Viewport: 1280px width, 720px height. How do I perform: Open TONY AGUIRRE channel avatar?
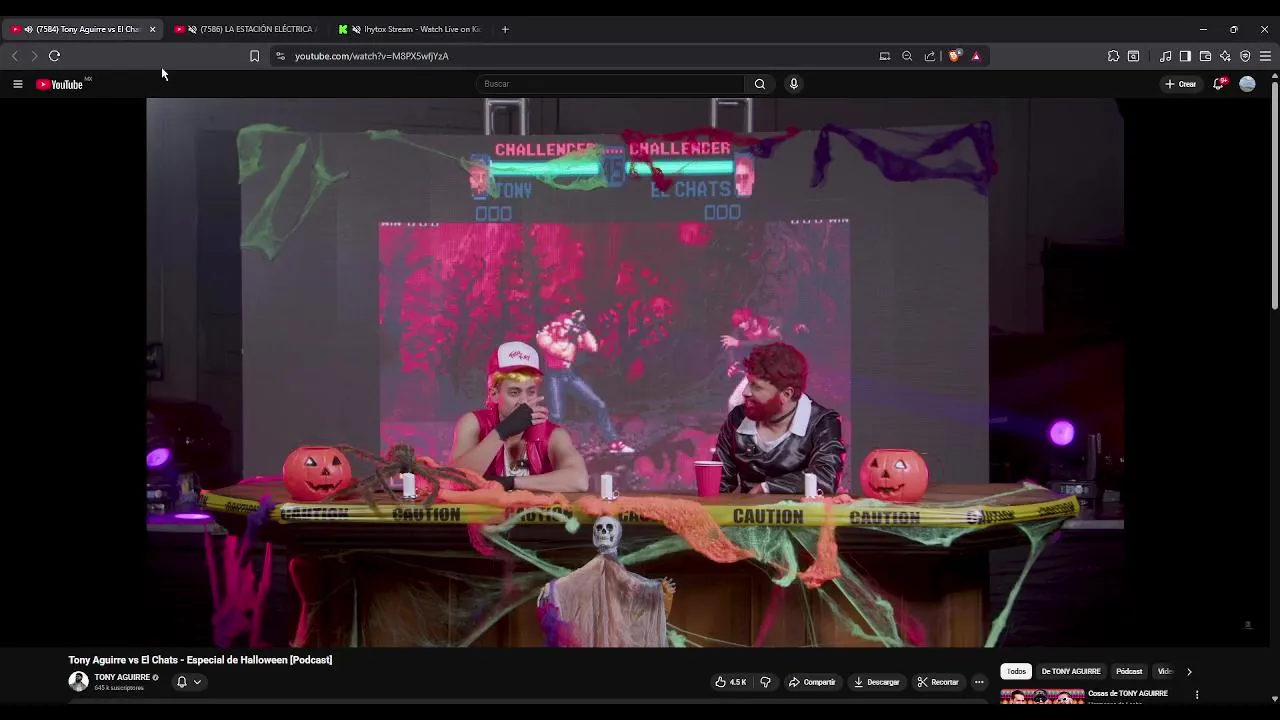78,682
